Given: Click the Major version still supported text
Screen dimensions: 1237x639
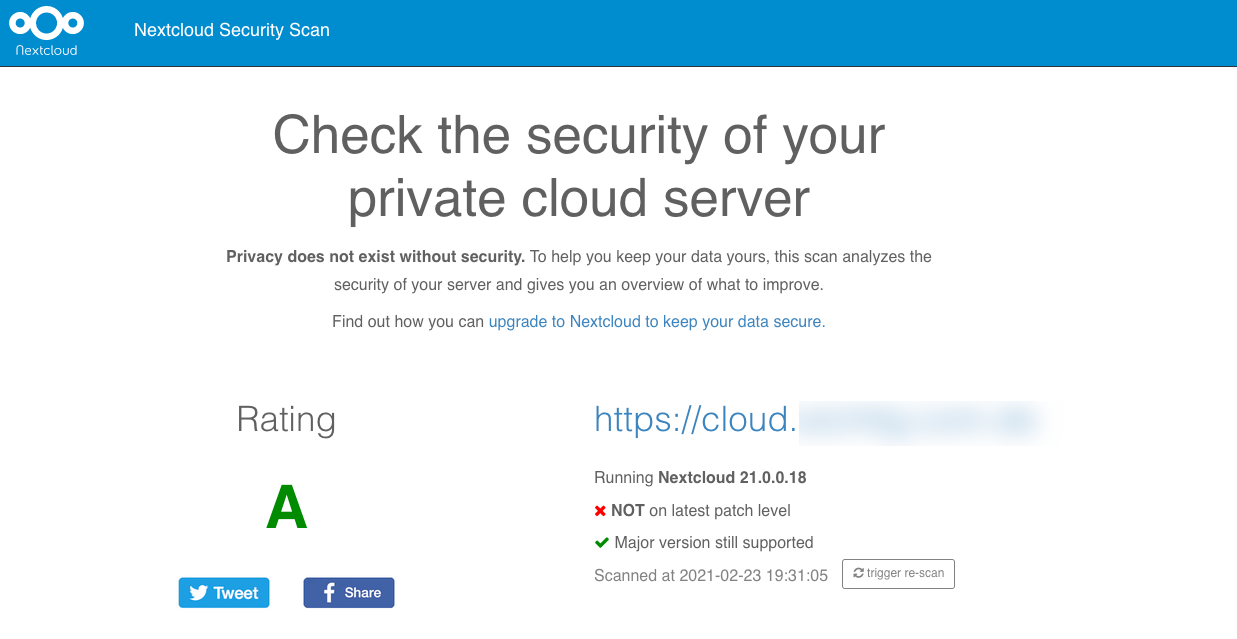Looking at the screenshot, I should [714, 543].
